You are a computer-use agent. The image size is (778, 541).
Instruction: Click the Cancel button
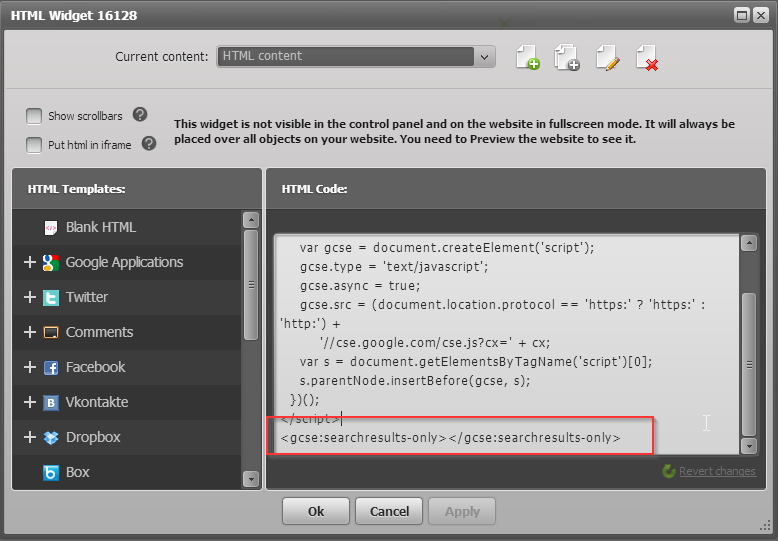tap(389, 511)
